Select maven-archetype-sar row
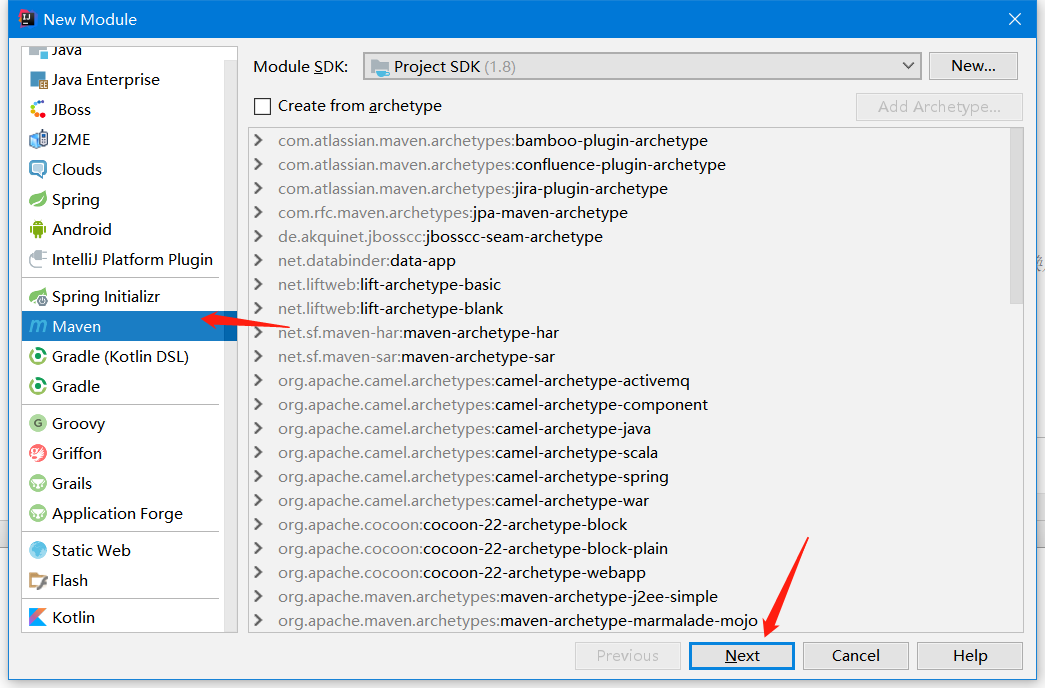1045x688 pixels. [629, 357]
